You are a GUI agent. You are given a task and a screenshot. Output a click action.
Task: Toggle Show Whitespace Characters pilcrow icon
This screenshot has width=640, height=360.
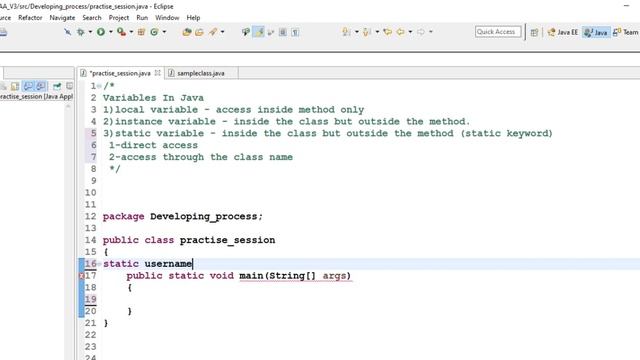295,32
